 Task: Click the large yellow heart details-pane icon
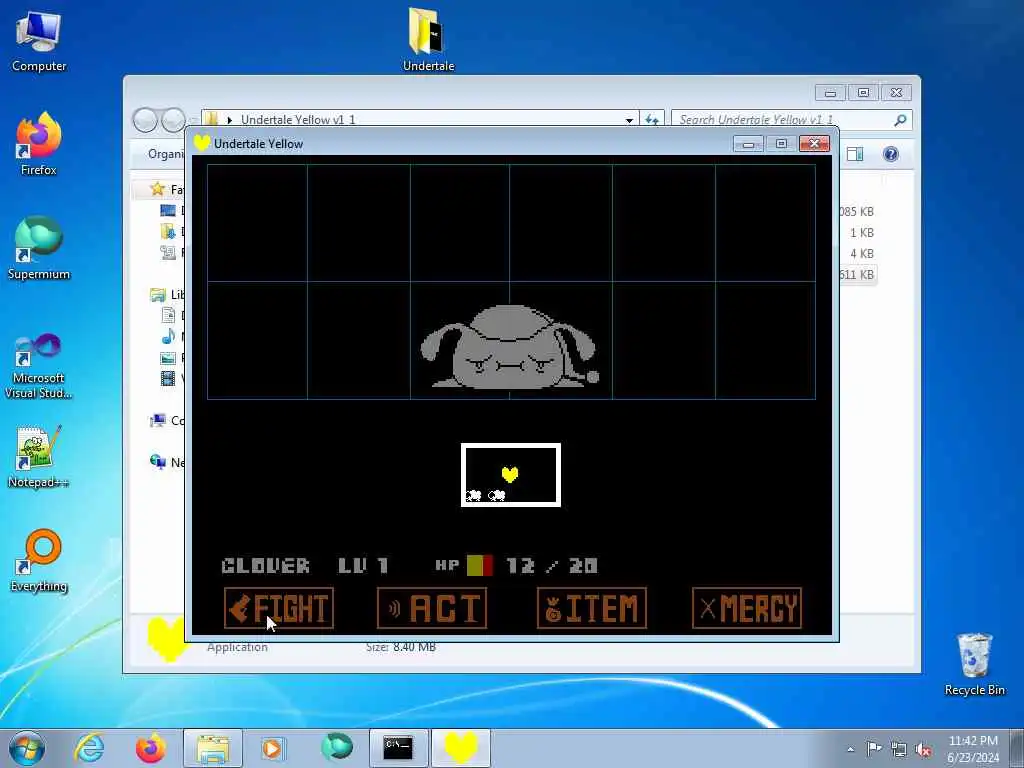[166, 640]
